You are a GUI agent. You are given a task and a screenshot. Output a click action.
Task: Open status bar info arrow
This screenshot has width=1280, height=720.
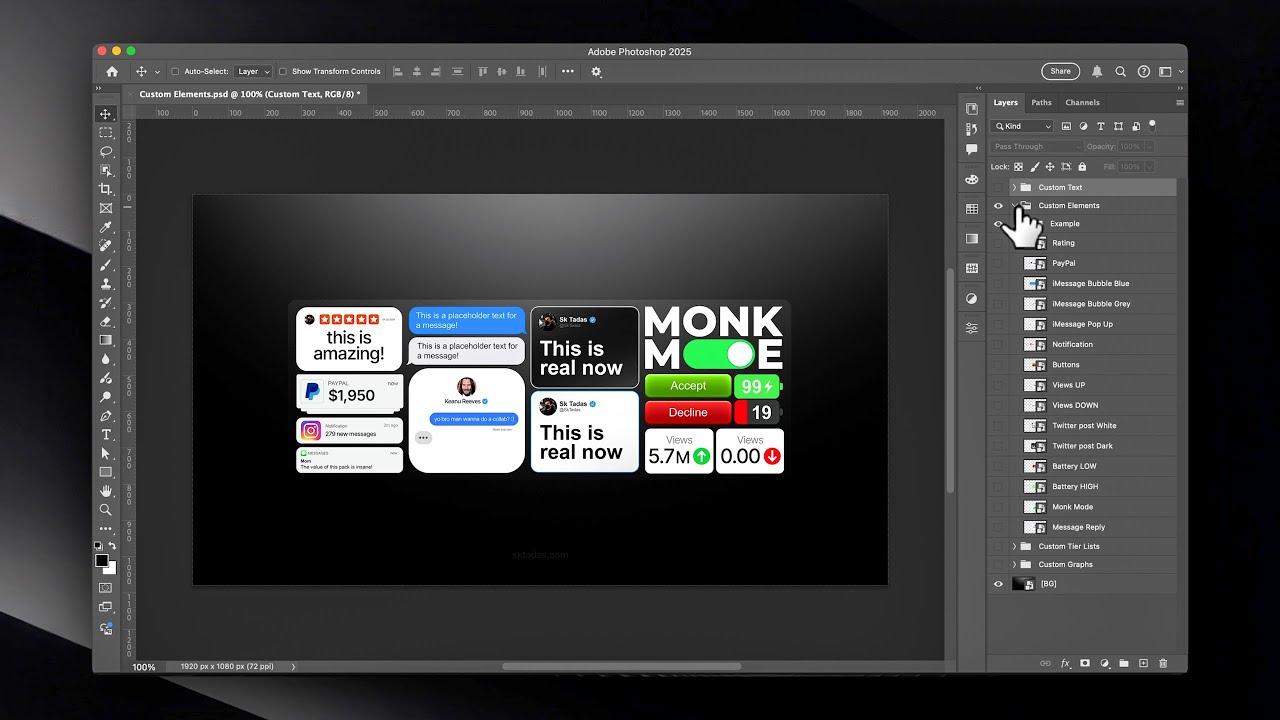[293, 666]
